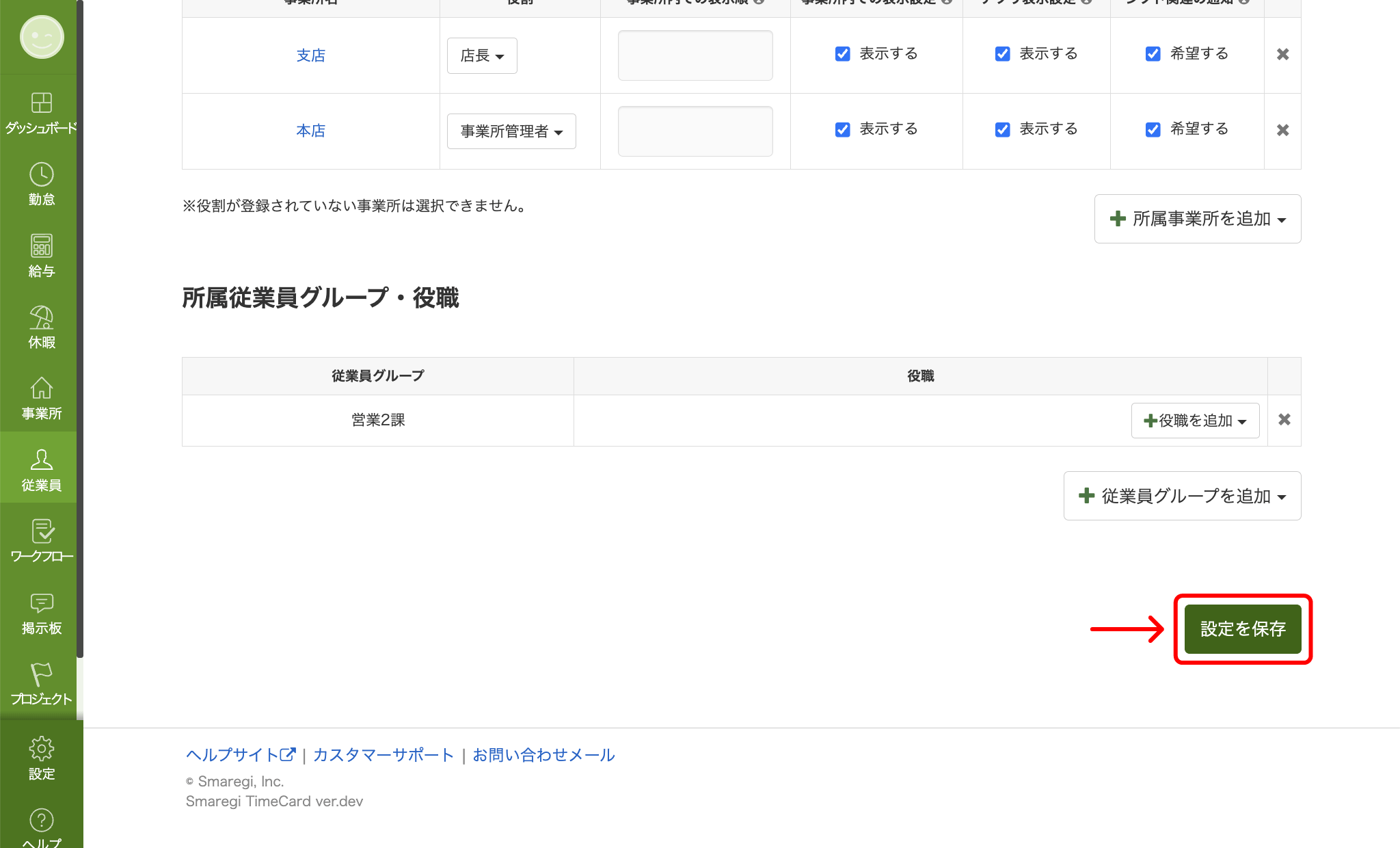Toggle 本店 second 表示する checkbox
1400x848 pixels.
(1003, 129)
